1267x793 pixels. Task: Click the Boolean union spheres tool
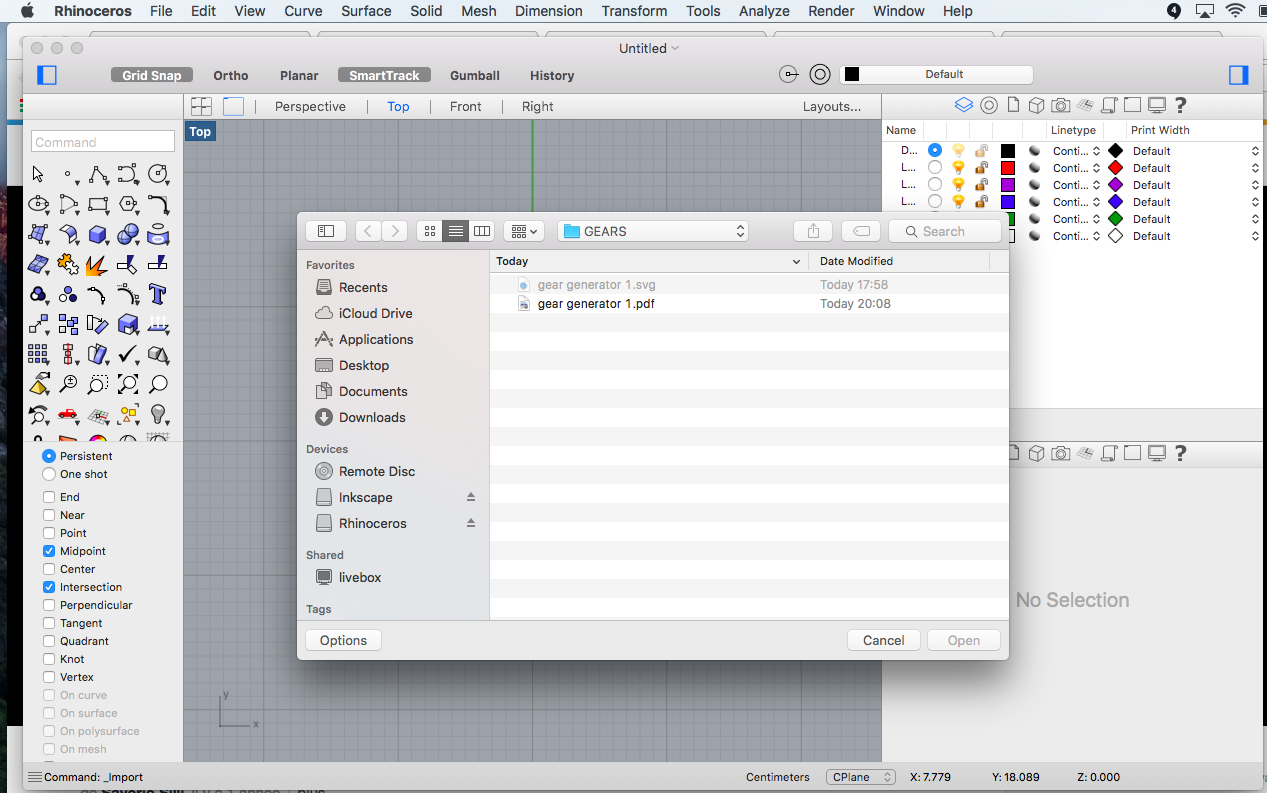[128, 235]
